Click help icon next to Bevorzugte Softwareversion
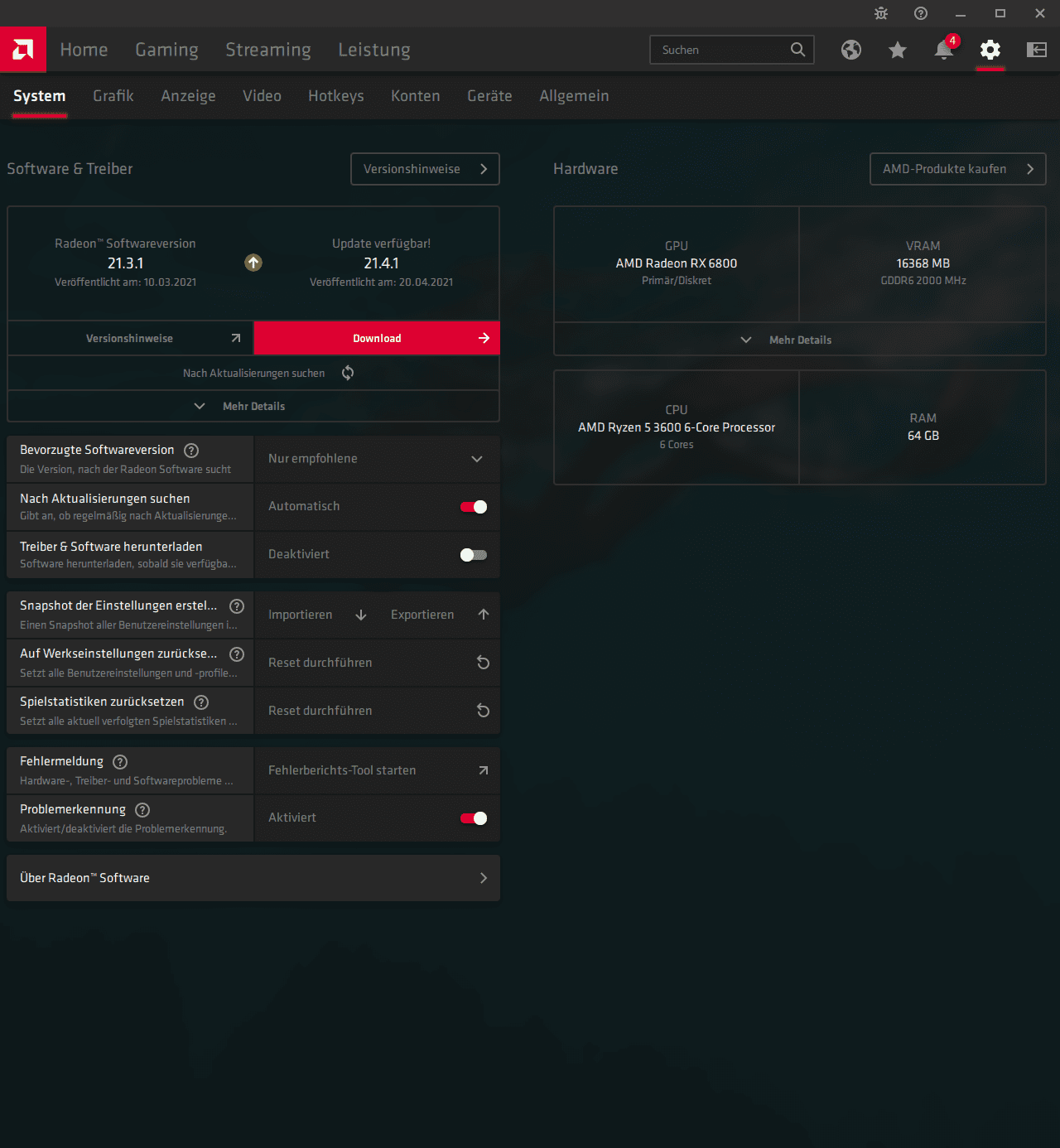 [x=191, y=451]
